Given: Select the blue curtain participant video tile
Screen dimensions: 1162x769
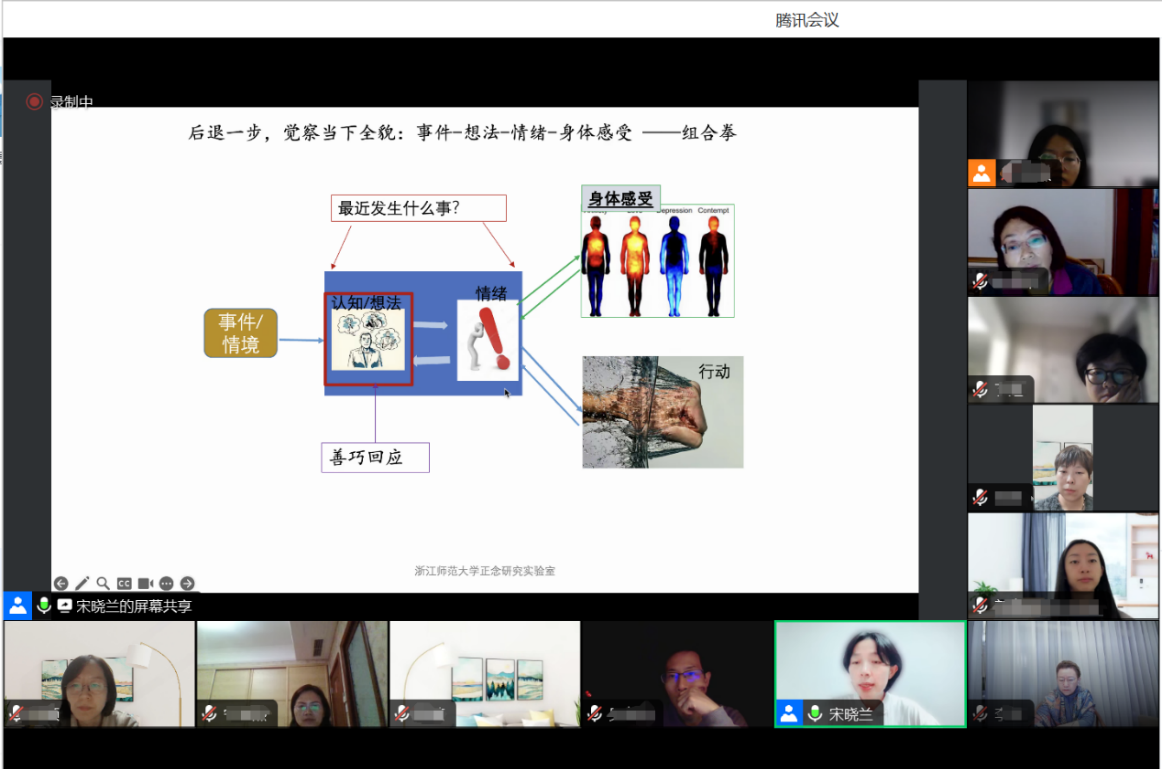Looking at the screenshot, I should pos(1063,566).
